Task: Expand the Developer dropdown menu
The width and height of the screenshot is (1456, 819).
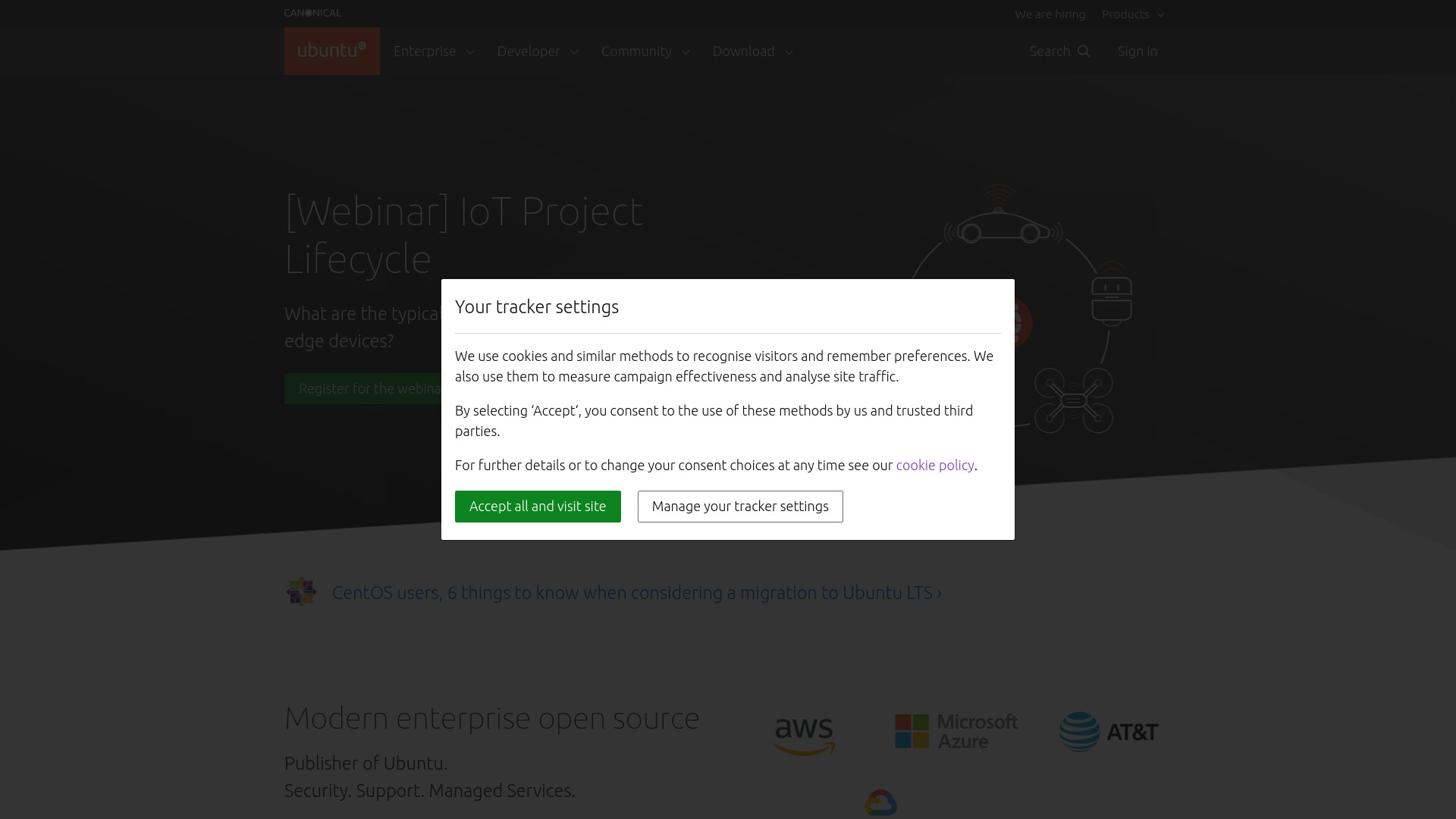Action: [x=538, y=51]
